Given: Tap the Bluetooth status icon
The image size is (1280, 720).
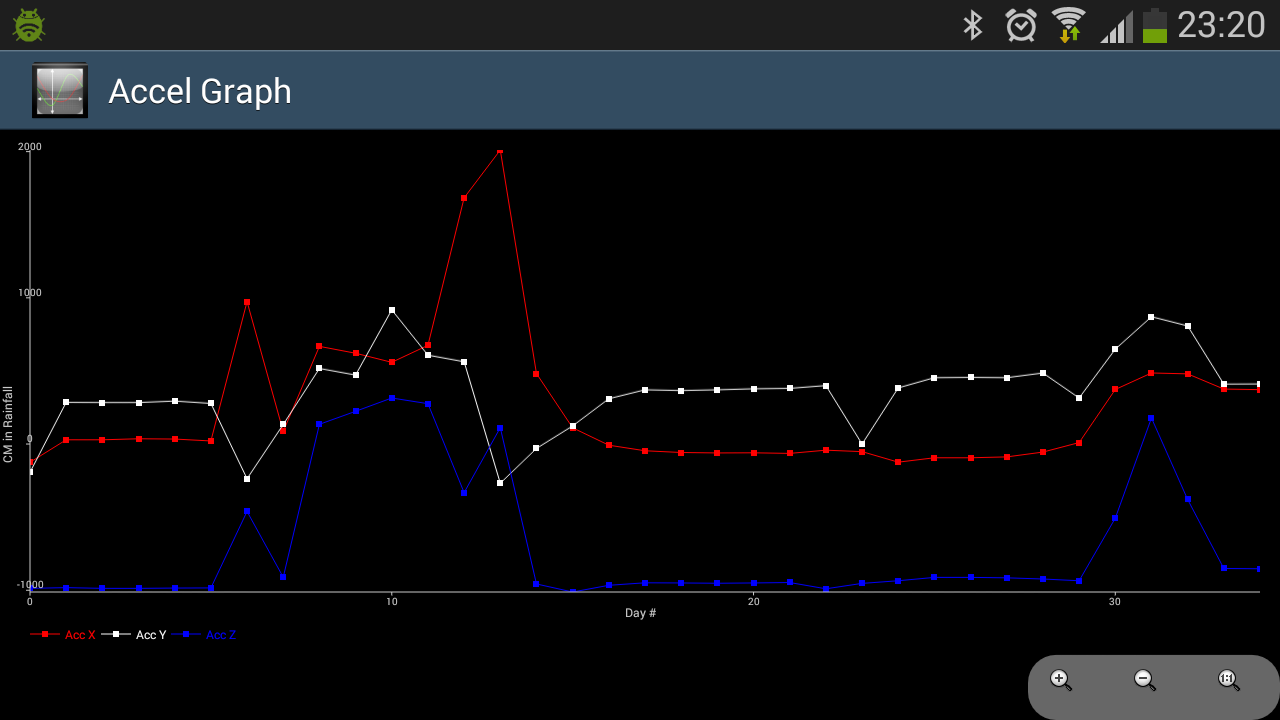Looking at the screenshot, I should (972, 25).
